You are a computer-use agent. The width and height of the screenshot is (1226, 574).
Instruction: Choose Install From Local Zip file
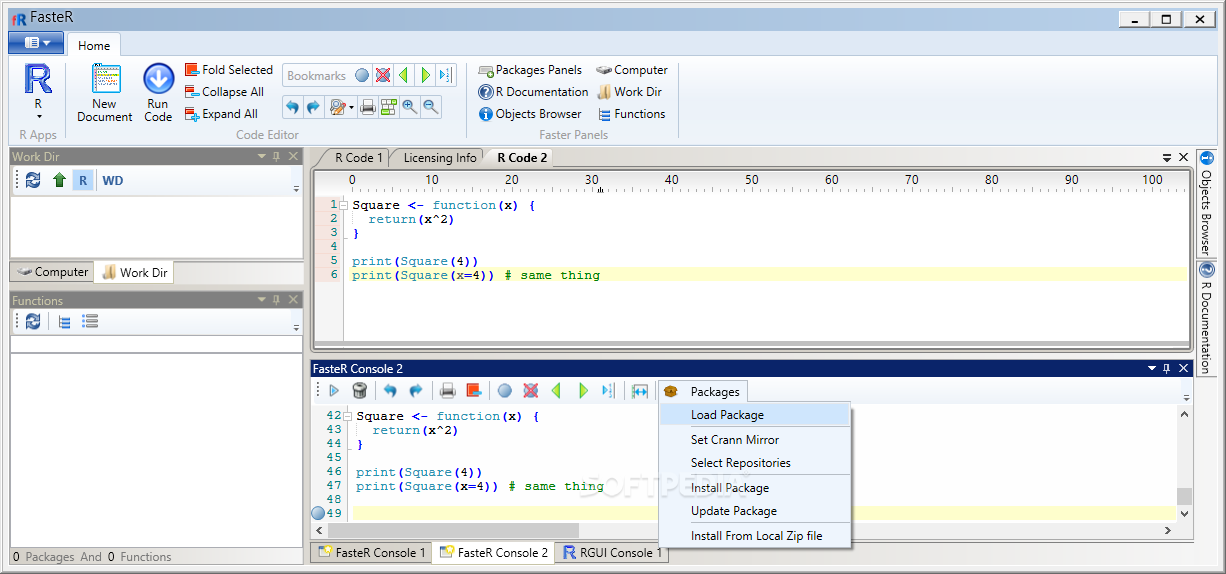coord(755,536)
